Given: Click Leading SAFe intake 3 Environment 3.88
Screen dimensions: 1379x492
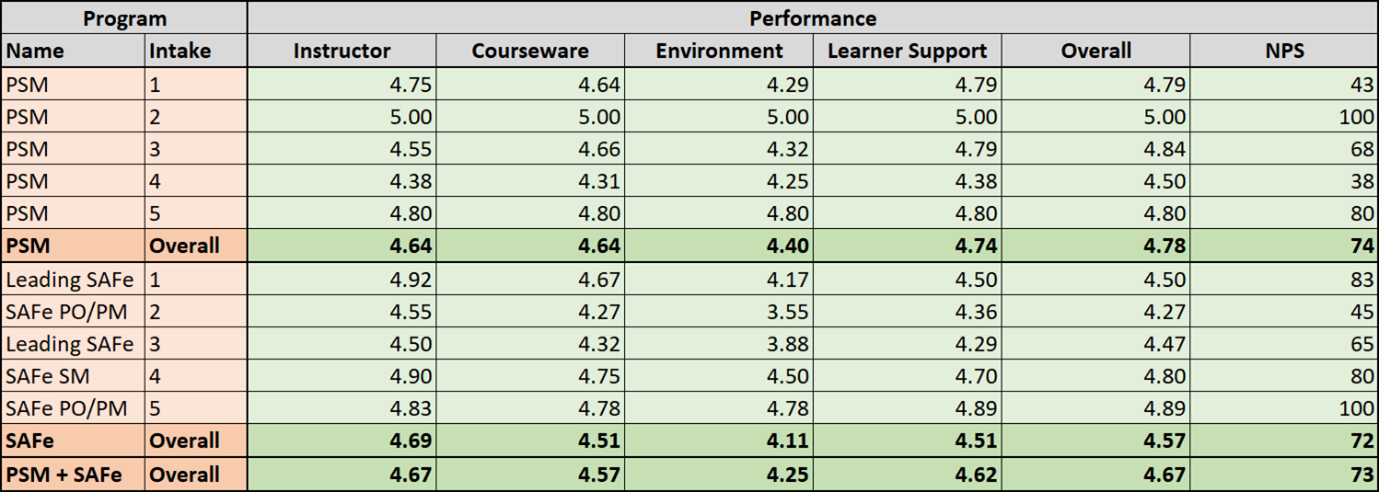Looking at the screenshot, I should (x=718, y=344).
